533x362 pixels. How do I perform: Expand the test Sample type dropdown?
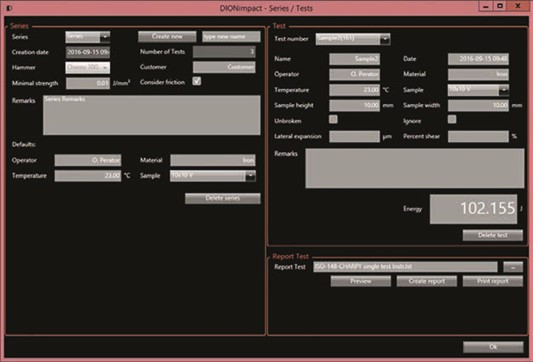pyautogui.click(x=478, y=90)
